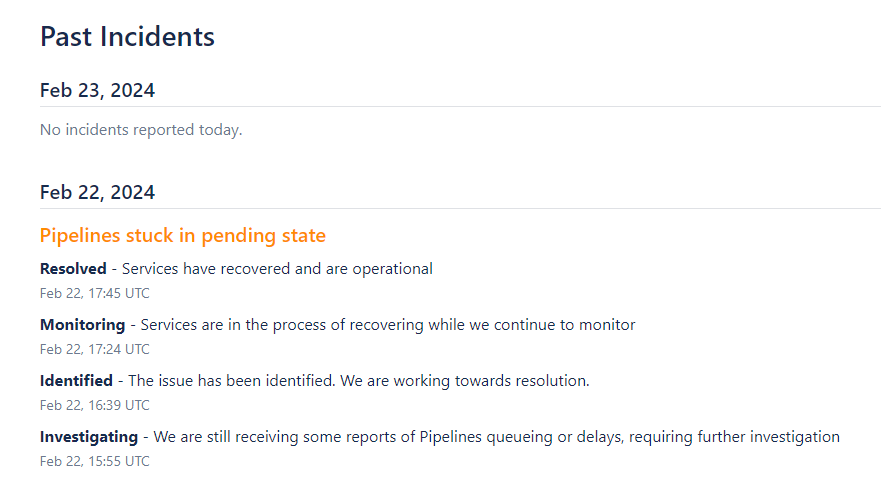Click the 'Monitoring' status label
Image resolution: width=881 pixels, height=484 pixels.
(x=83, y=325)
